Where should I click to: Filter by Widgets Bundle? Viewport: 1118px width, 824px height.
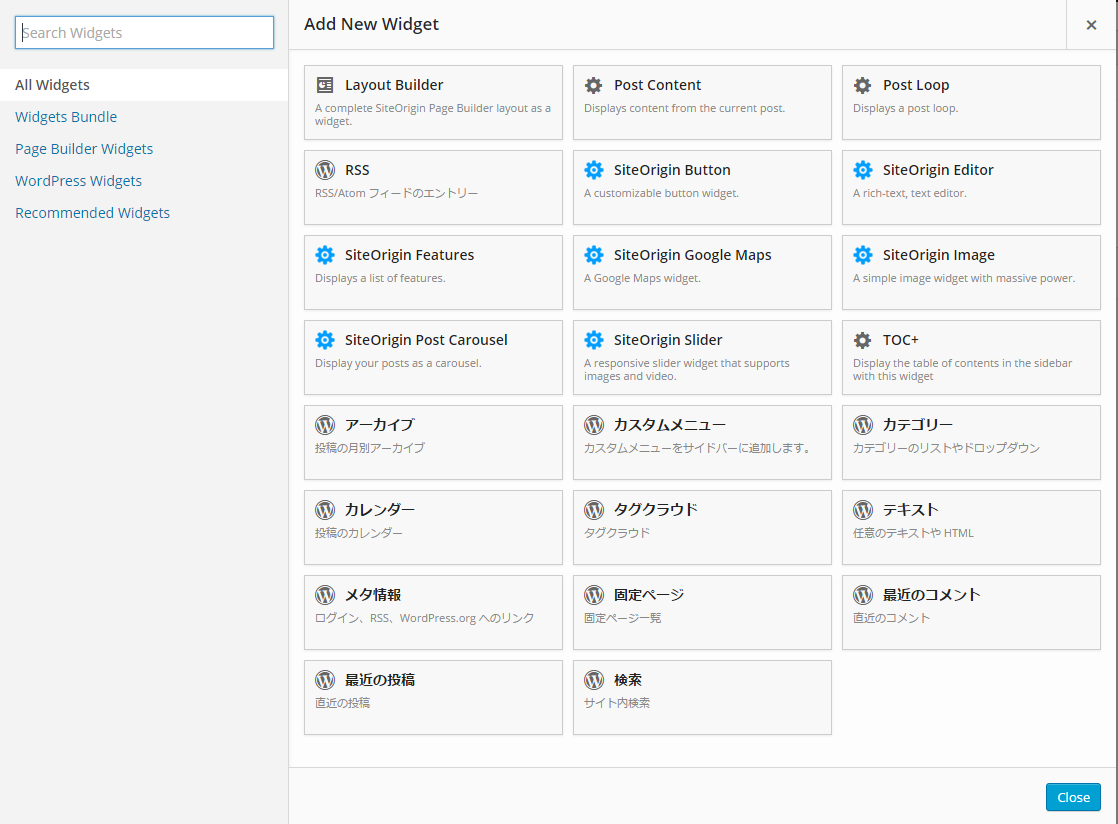pyautogui.click(x=66, y=117)
